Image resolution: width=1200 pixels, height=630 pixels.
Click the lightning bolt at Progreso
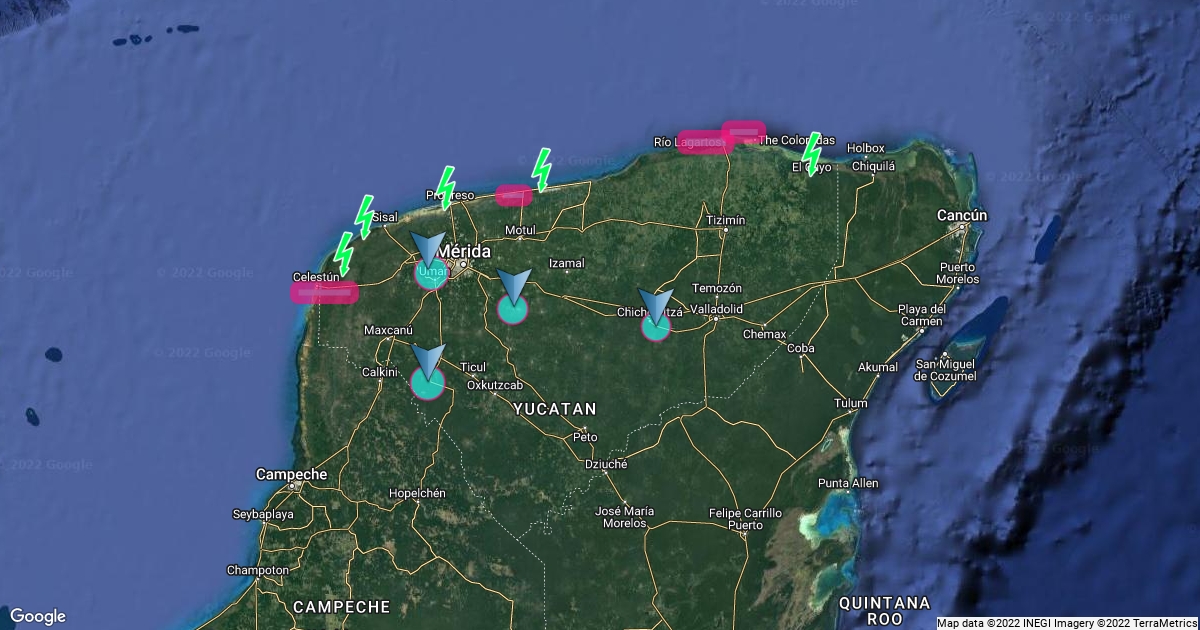446,186
